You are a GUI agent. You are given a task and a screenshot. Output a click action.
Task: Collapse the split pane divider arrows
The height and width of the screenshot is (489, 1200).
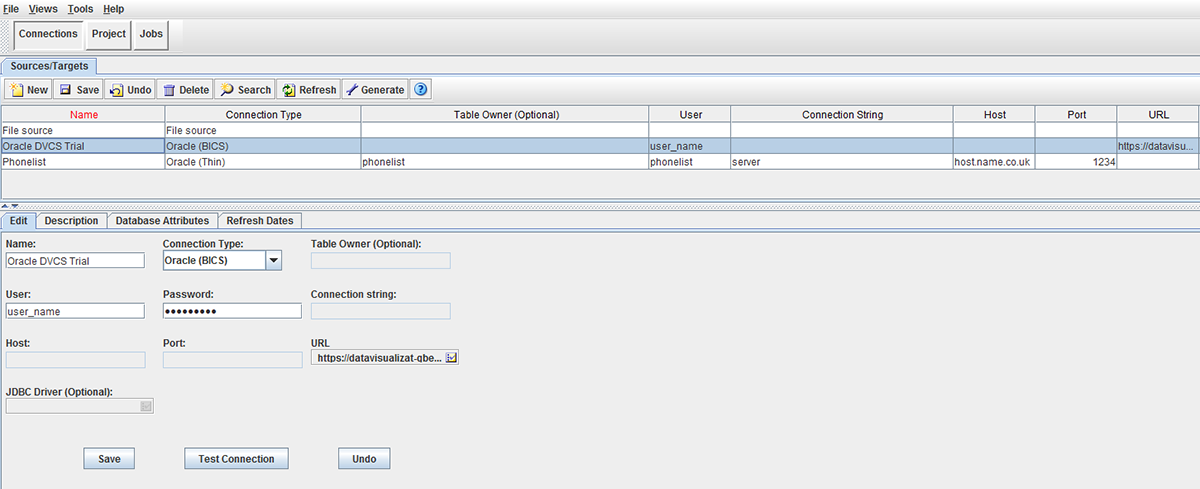click(9, 205)
